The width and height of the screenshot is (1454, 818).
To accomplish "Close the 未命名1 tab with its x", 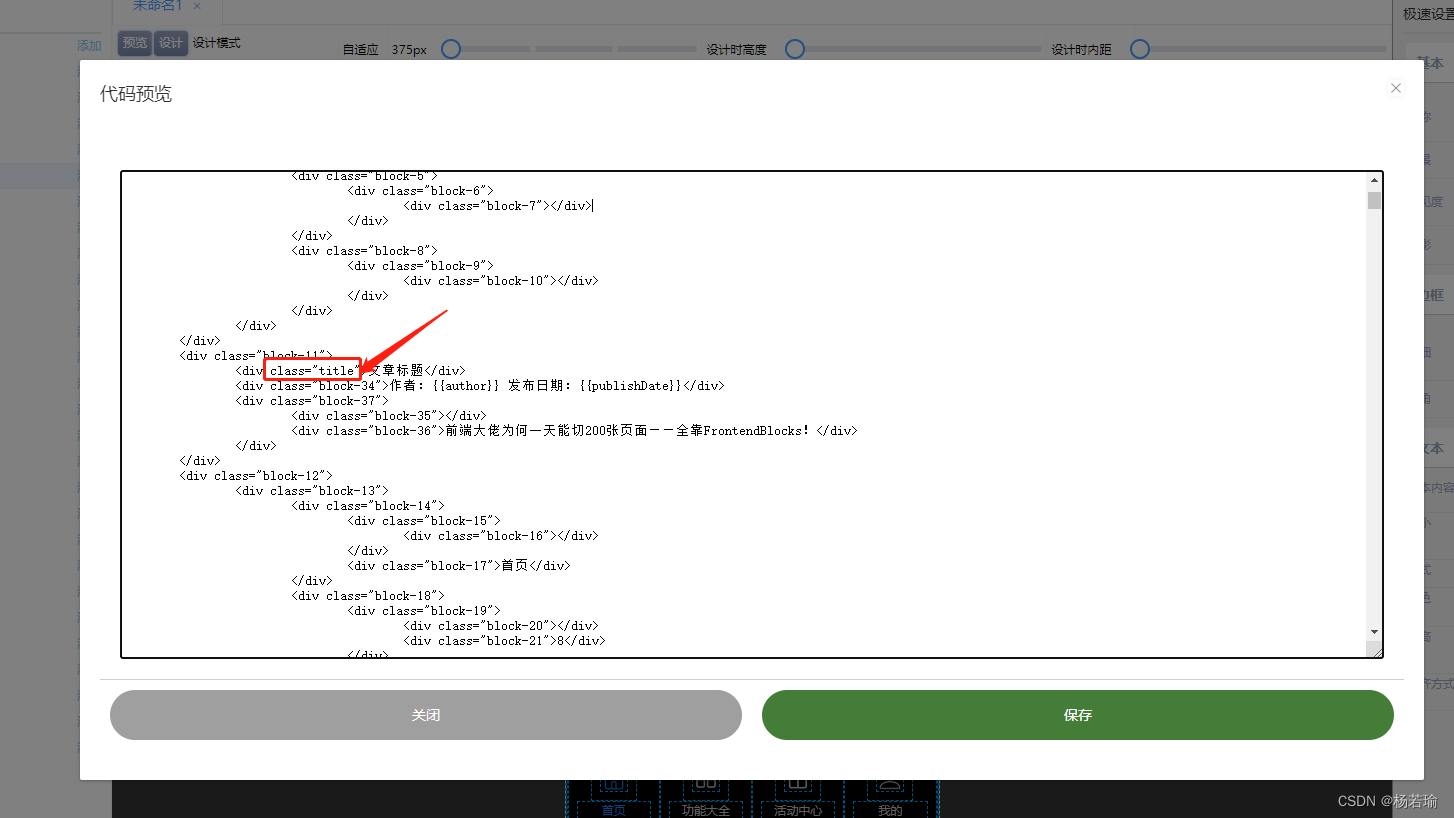I will 197,6.
